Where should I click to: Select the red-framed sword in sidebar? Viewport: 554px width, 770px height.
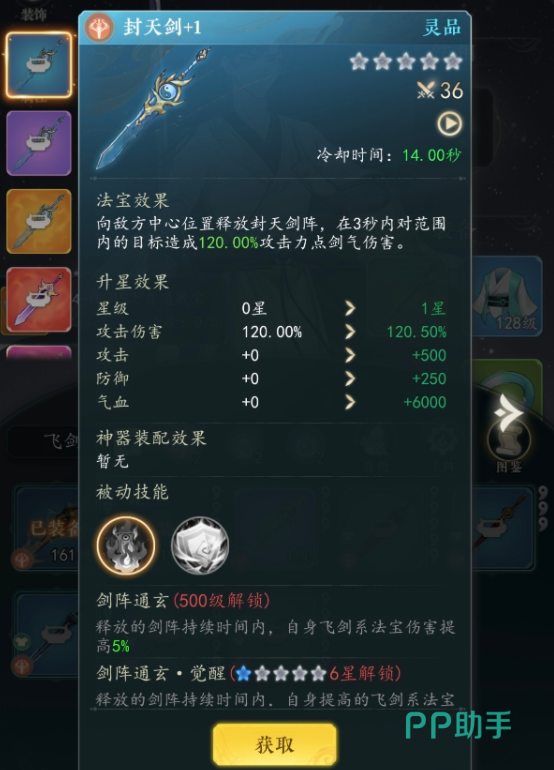pos(39,300)
